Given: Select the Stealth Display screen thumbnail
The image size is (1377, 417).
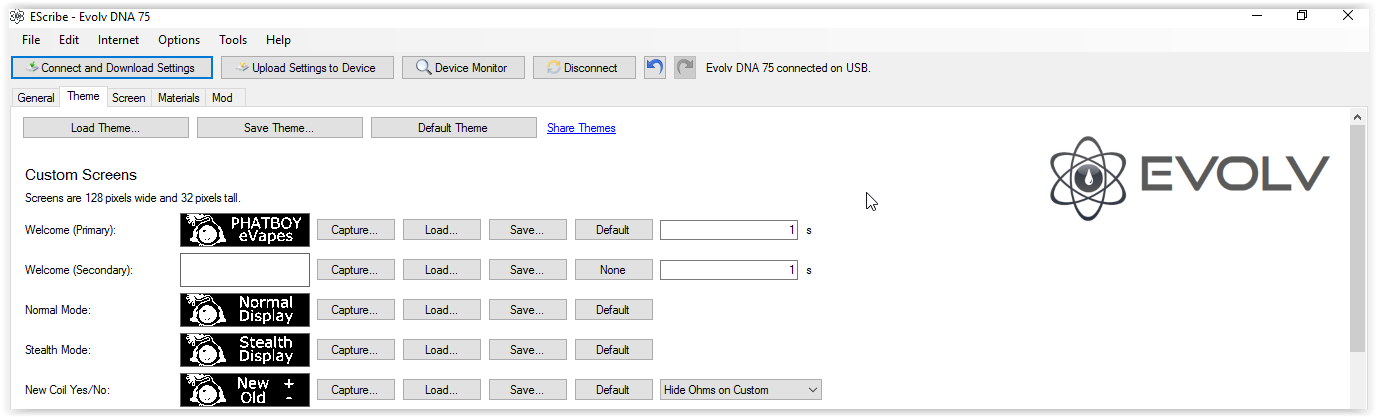Looking at the screenshot, I should click(245, 350).
